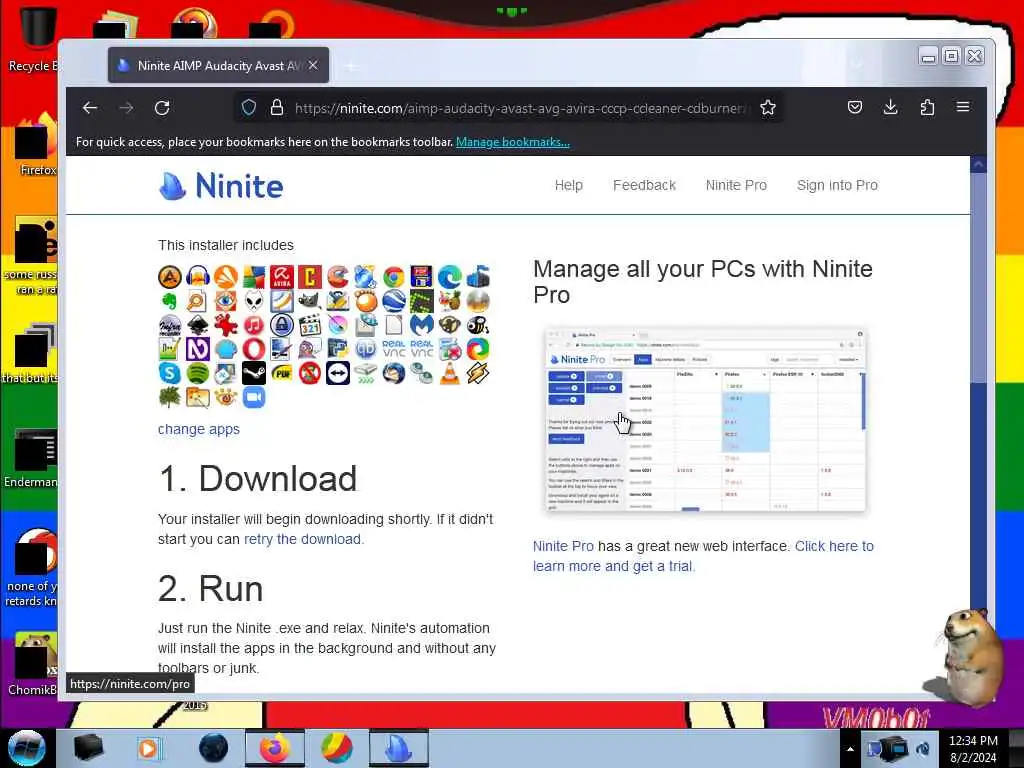Open the Manage bookmarks link

pos(513,142)
